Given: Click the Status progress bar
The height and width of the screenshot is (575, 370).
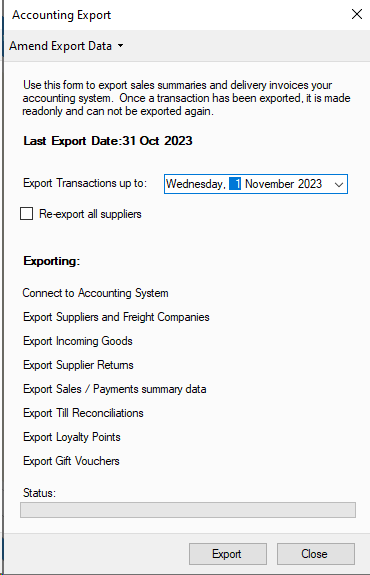Looking at the screenshot, I should click(188, 510).
